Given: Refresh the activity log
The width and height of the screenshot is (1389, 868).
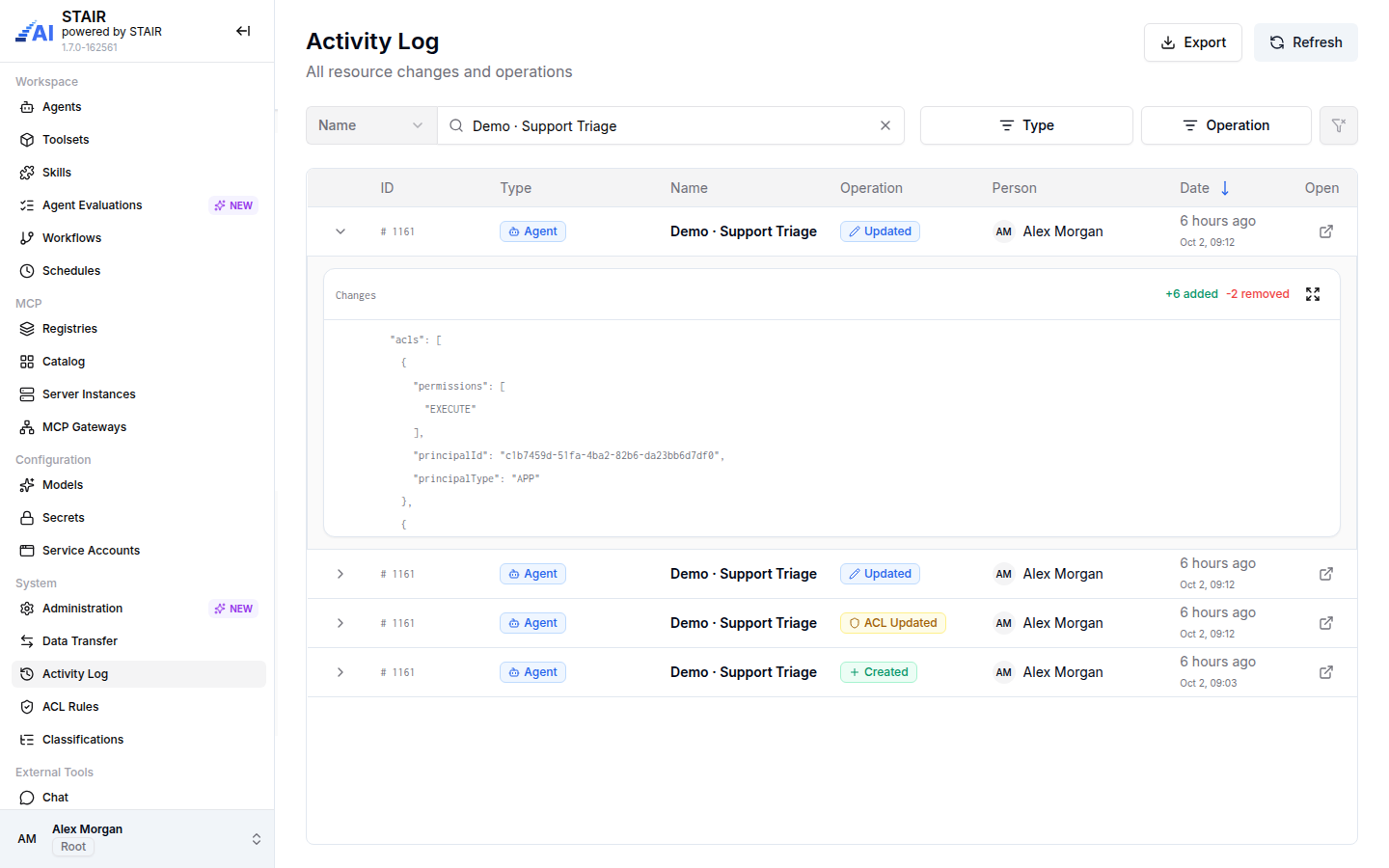Looking at the screenshot, I should click(1306, 42).
